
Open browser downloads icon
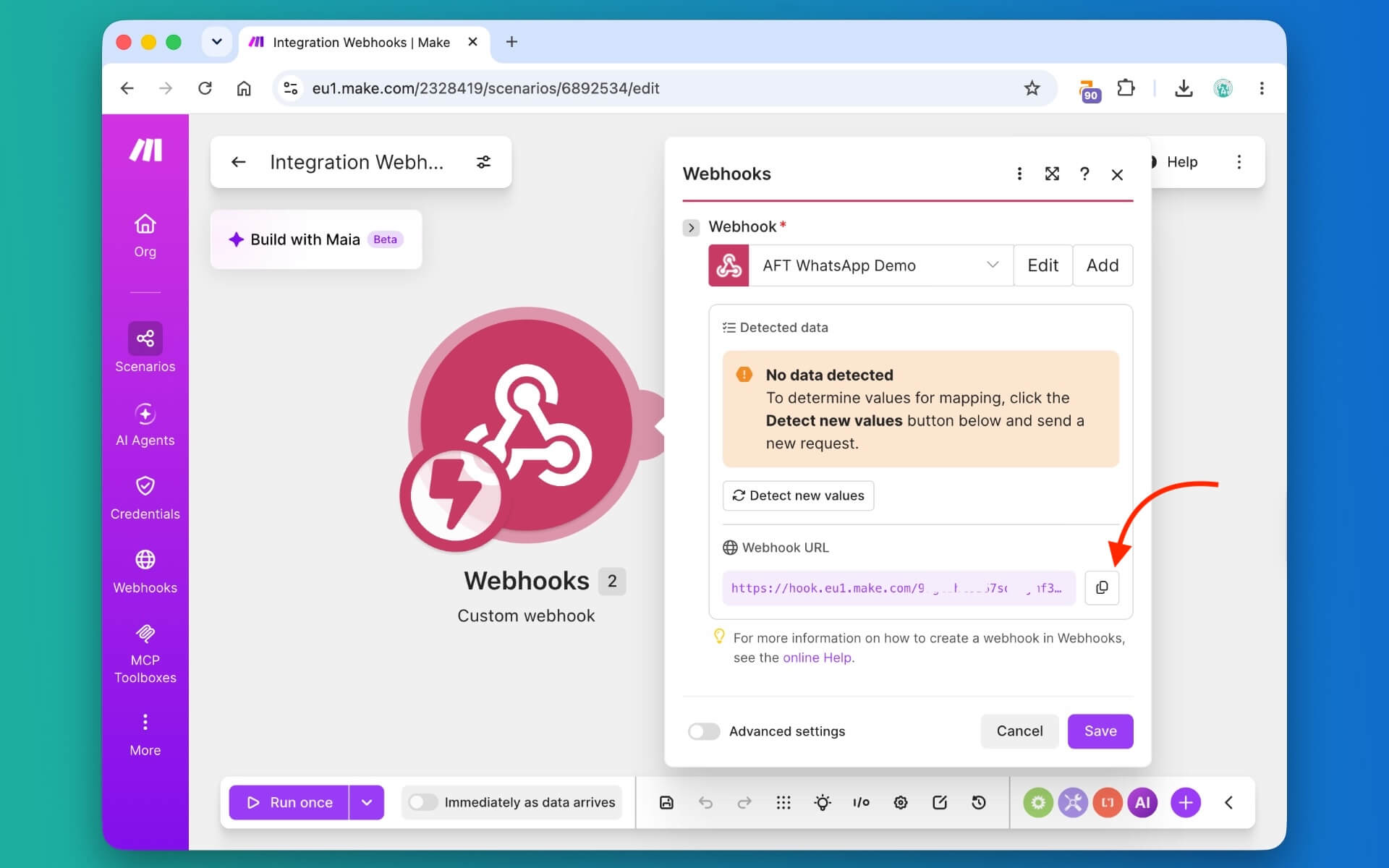click(x=1184, y=88)
